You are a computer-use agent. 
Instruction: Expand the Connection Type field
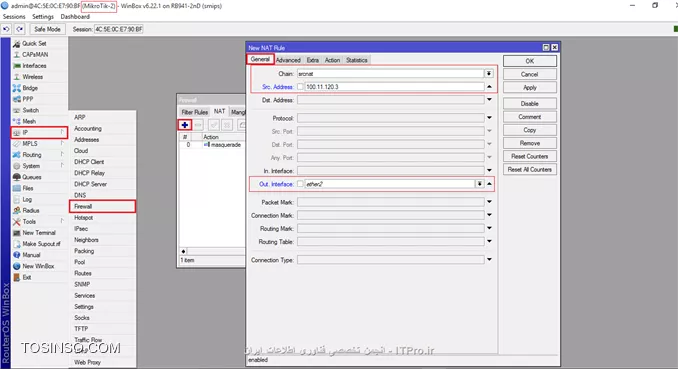pos(489,260)
